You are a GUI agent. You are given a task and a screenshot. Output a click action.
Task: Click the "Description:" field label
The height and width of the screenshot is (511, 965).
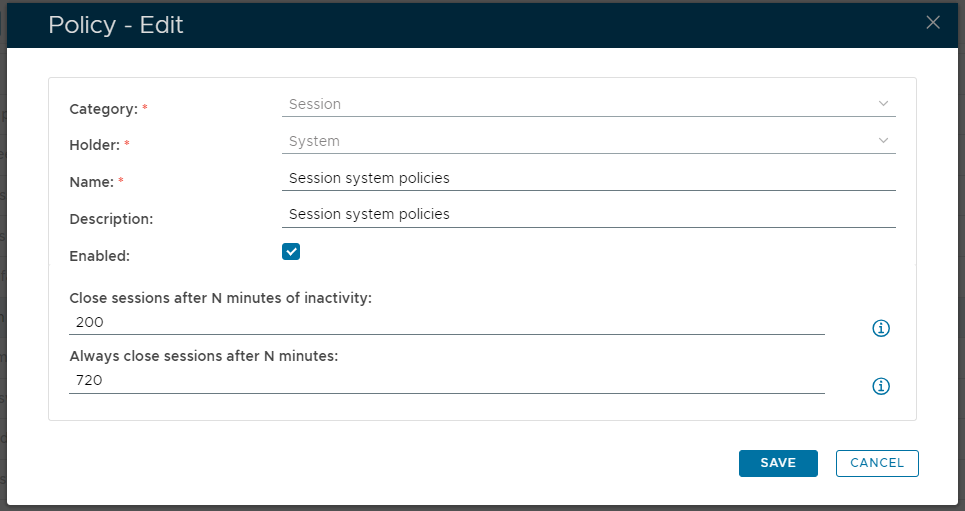(111, 218)
